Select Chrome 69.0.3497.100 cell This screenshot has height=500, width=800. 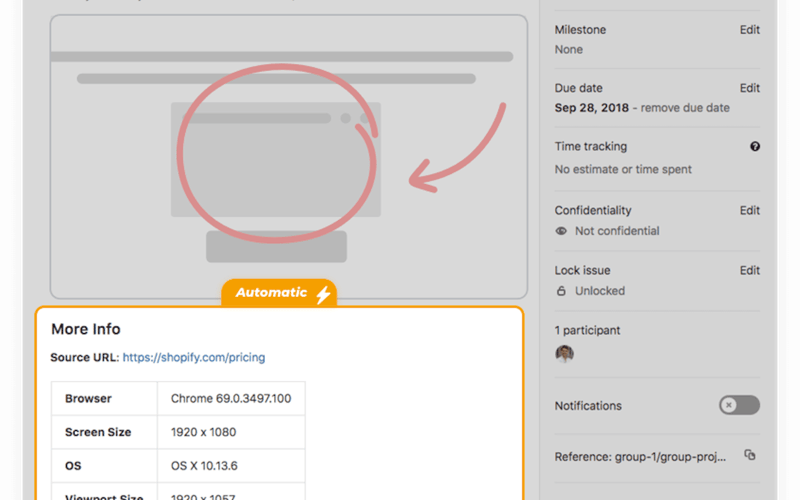click(231, 398)
